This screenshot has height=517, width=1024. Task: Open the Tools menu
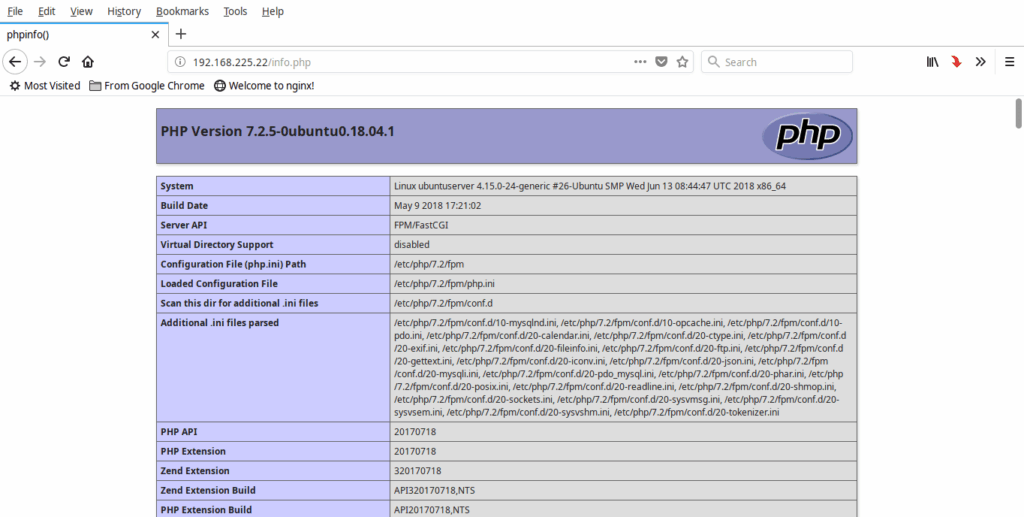pyautogui.click(x=235, y=11)
